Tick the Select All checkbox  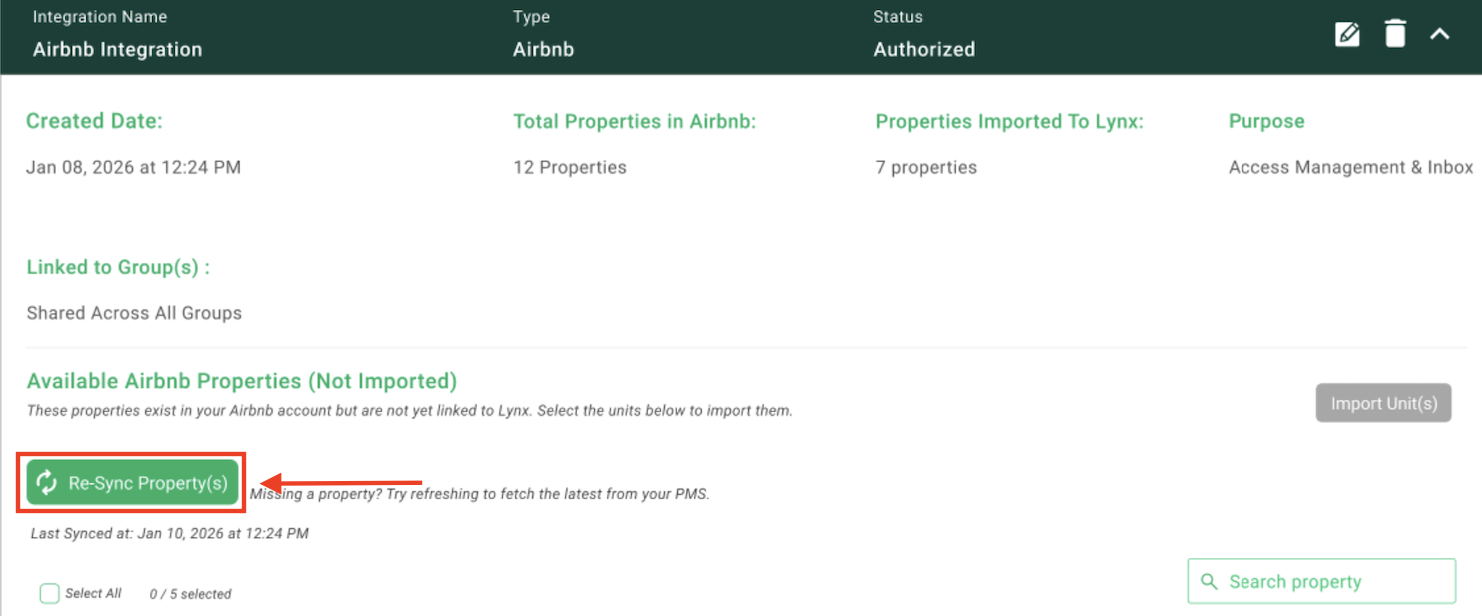click(49, 594)
